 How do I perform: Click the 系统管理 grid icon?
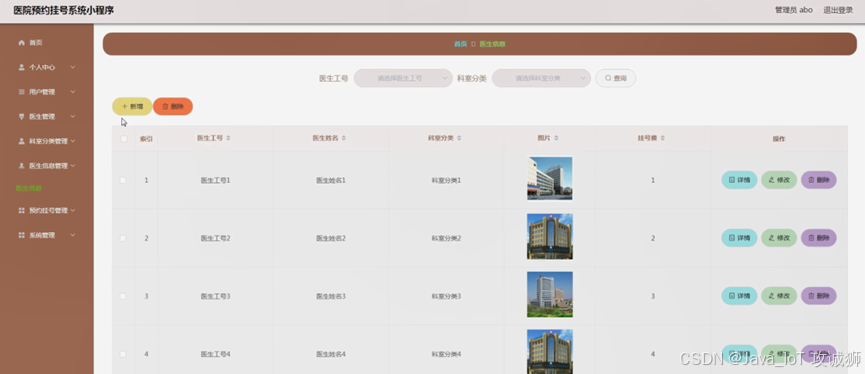22,235
